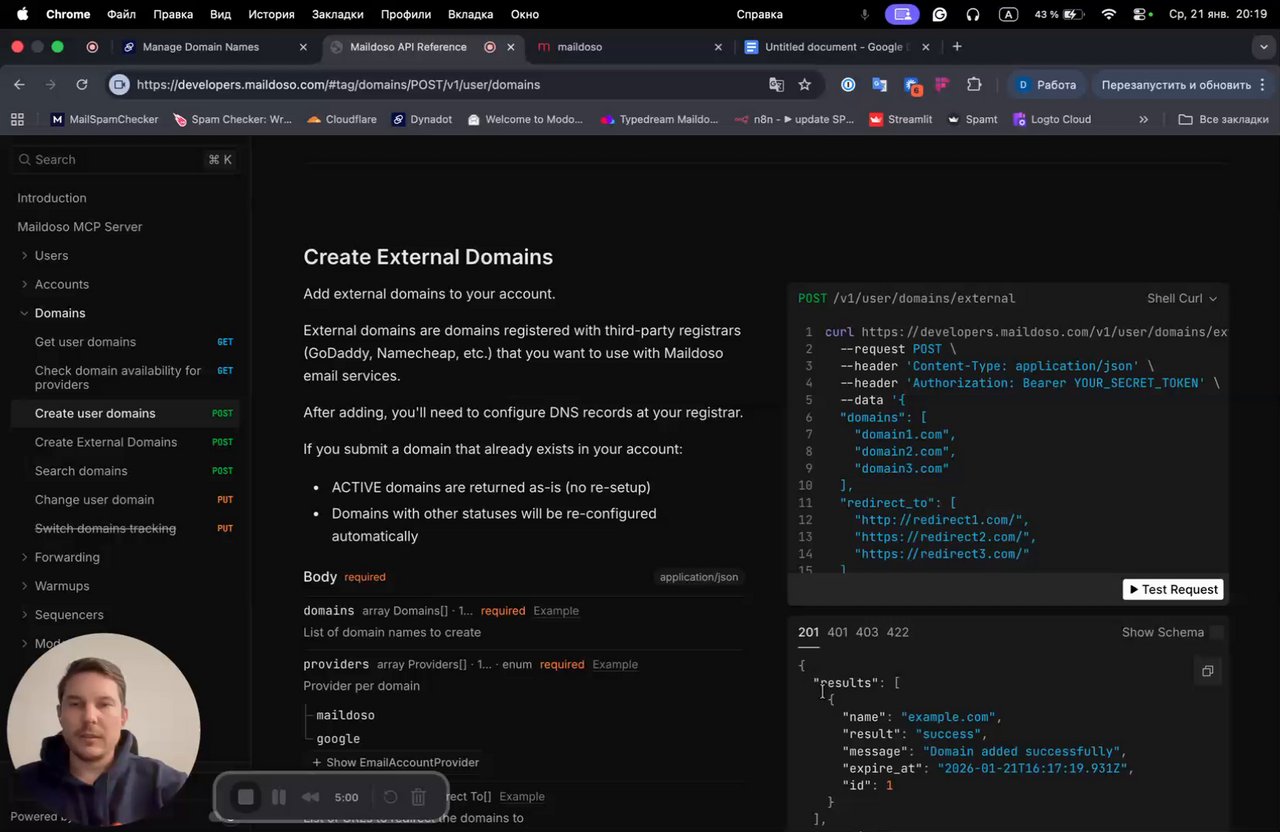
Task: Open Create External Domains in the sidebar
Action: tap(125, 442)
